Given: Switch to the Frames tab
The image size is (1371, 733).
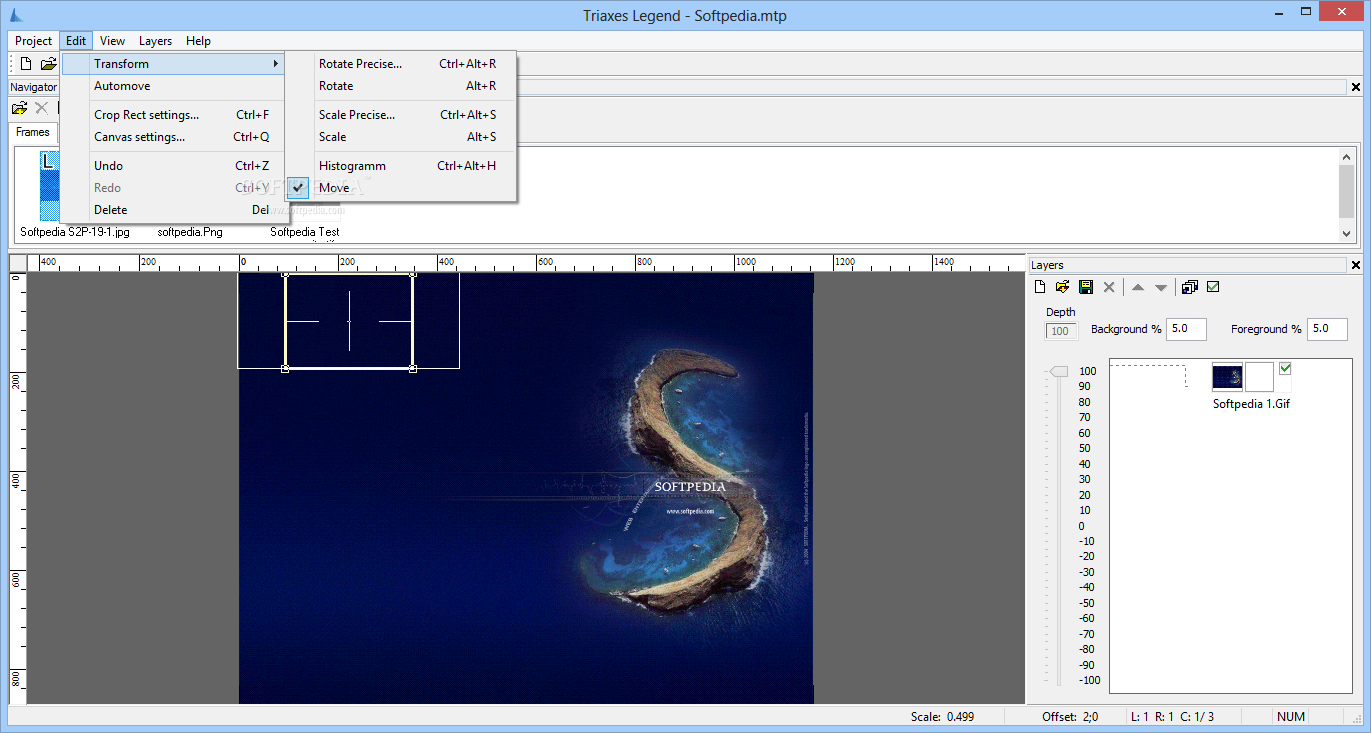Looking at the screenshot, I should [x=33, y=132].
